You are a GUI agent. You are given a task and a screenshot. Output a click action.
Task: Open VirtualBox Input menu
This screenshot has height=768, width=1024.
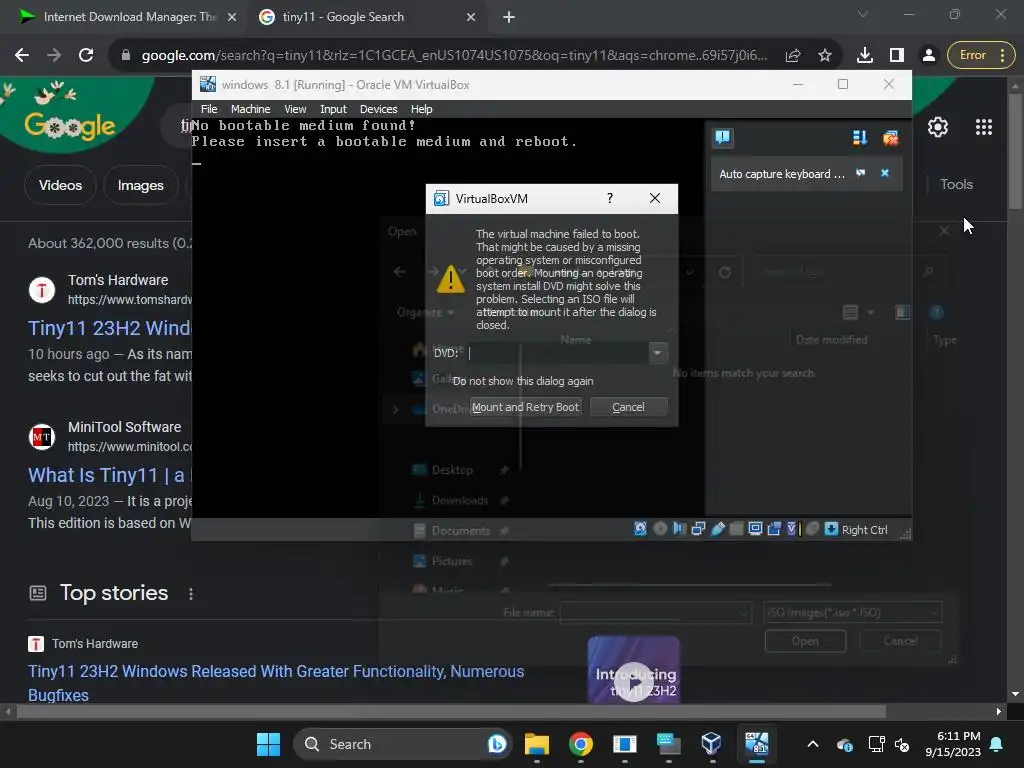pyautogui.click(x=333, y=109)
